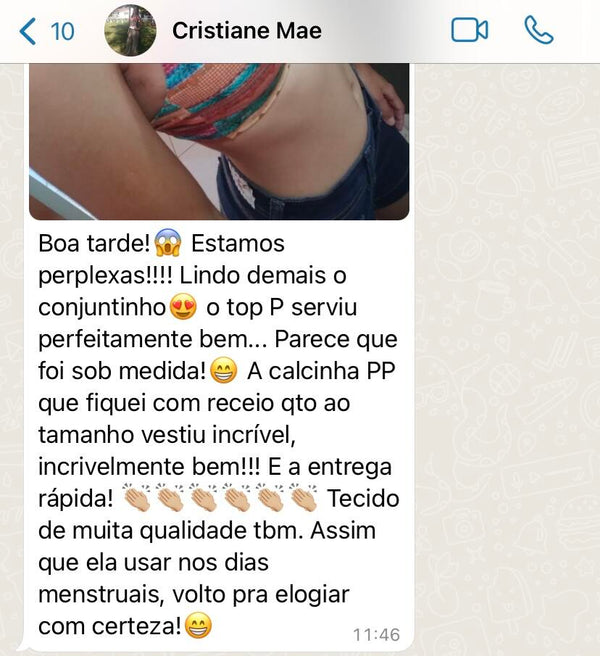Click the words 'Boa tarde!' in the message
600x656 pixels.
tap(94, 243)
